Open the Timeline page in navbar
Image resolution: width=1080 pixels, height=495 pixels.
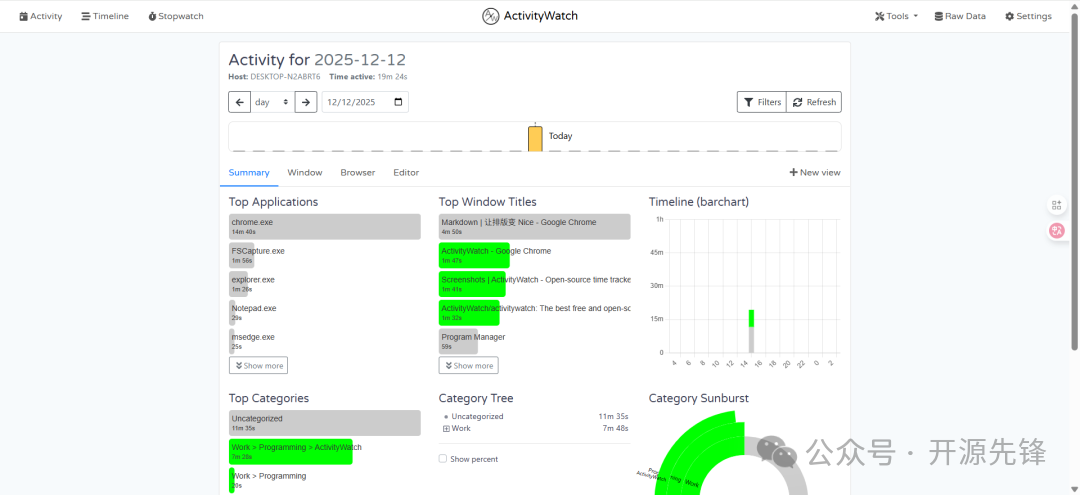(105, 16)
